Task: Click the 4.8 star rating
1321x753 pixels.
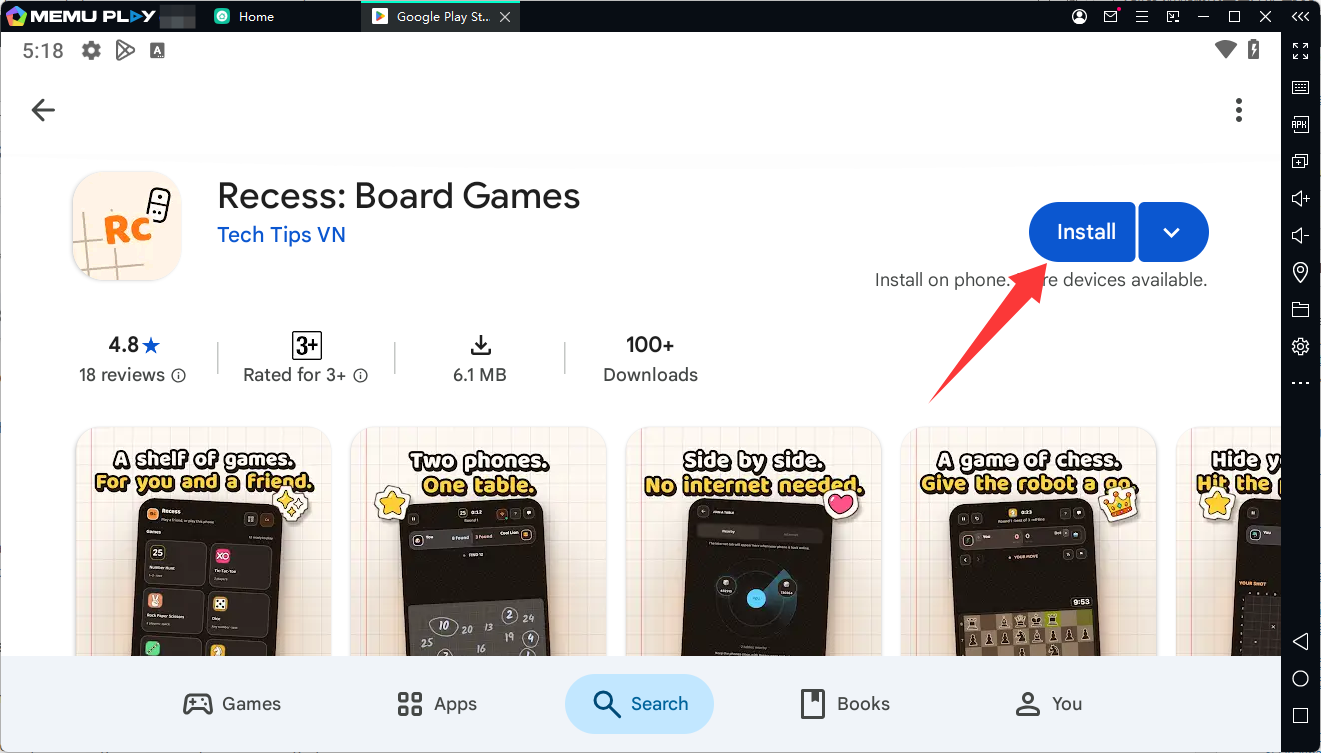Action: coord(134,345)
